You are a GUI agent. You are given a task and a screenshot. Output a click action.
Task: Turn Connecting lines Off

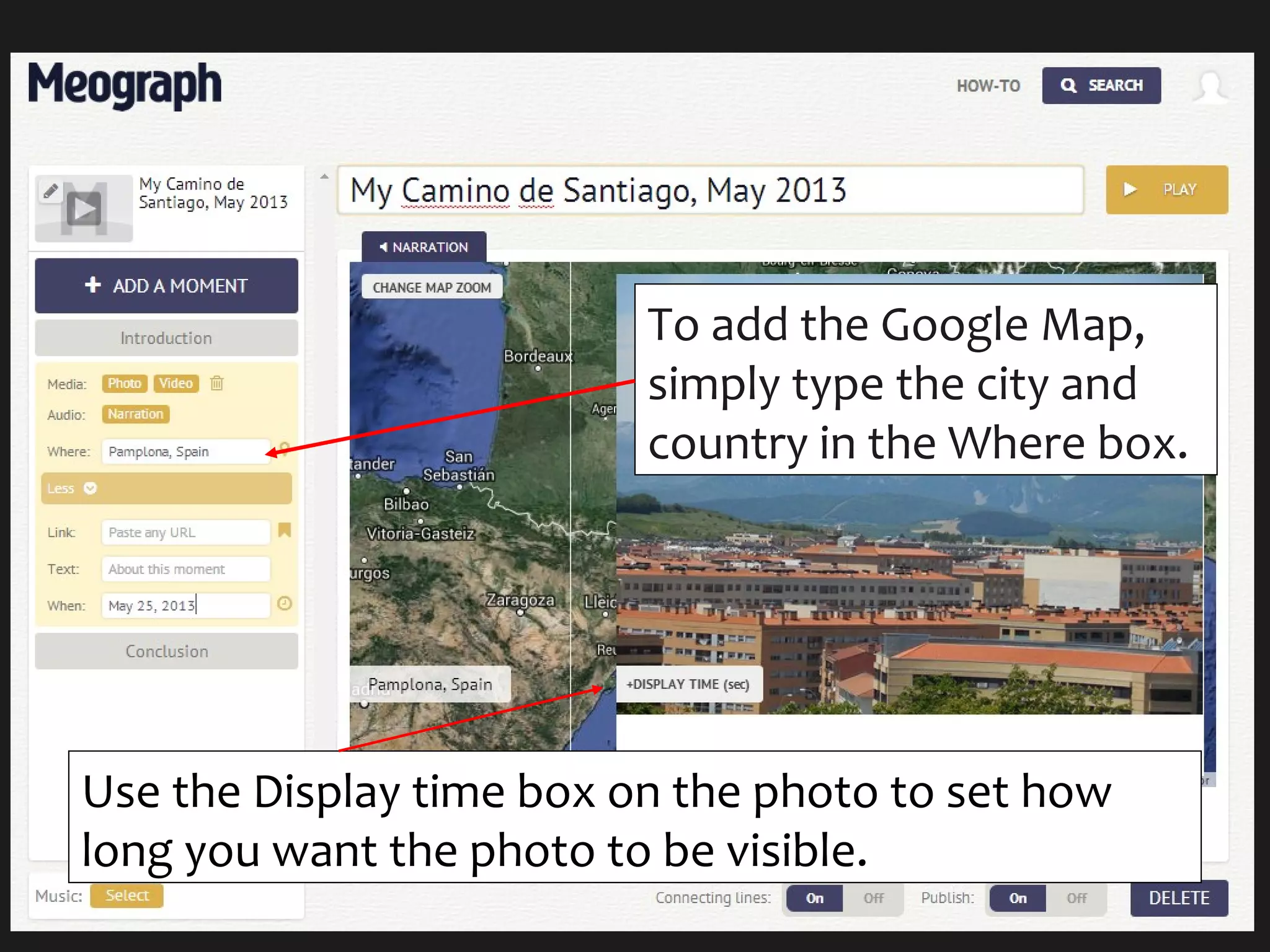tap(873, 898)
